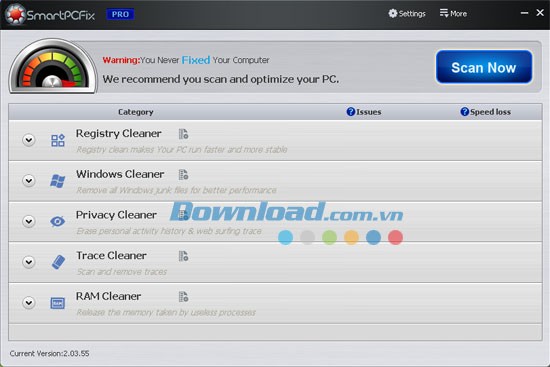Open the RAM Cleaner details document icon

[183, 296]
